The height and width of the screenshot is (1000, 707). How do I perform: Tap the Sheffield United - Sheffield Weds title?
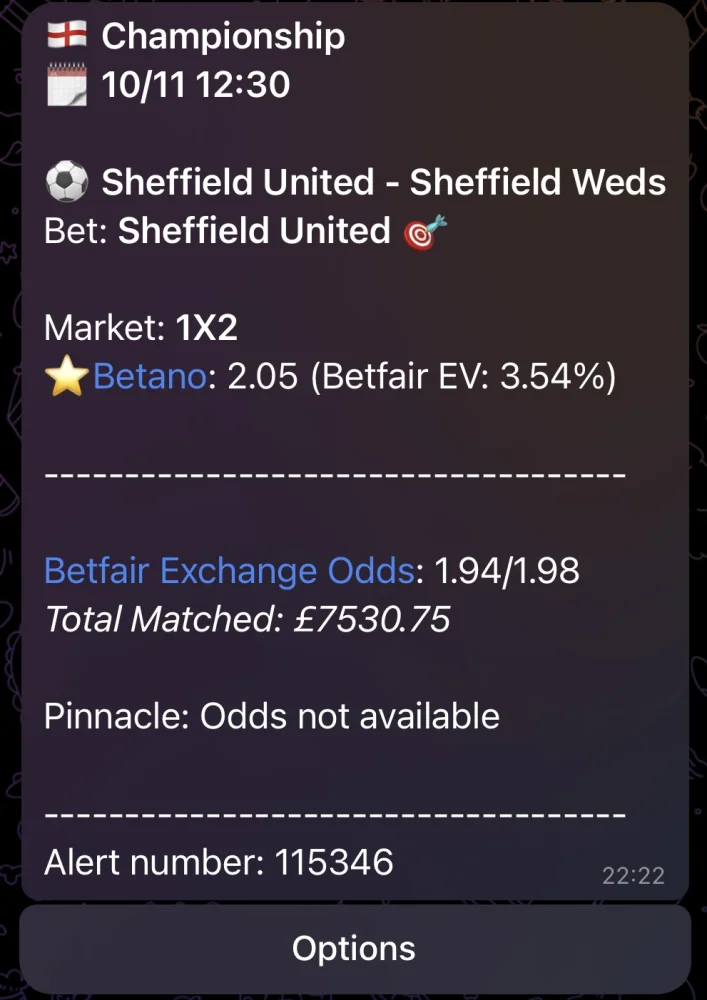click(384, 183)
